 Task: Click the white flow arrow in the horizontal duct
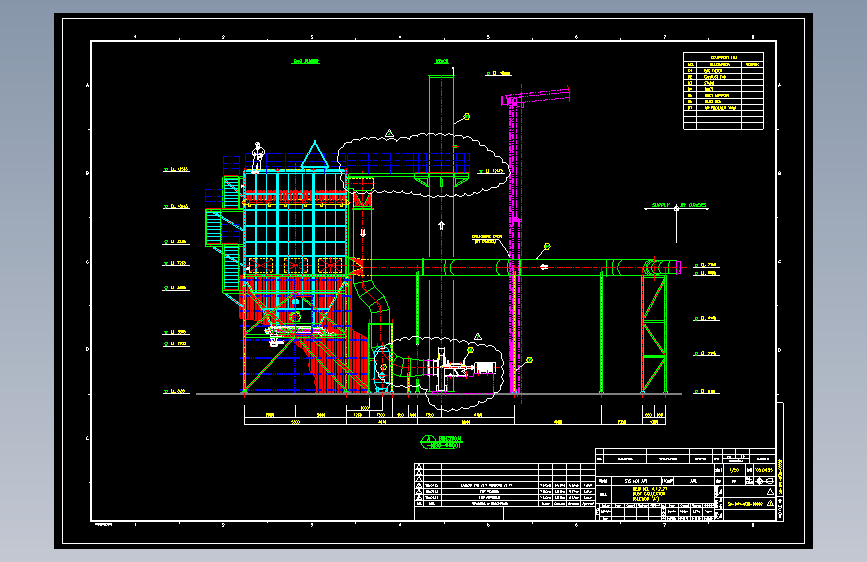[x=544, y=267]
